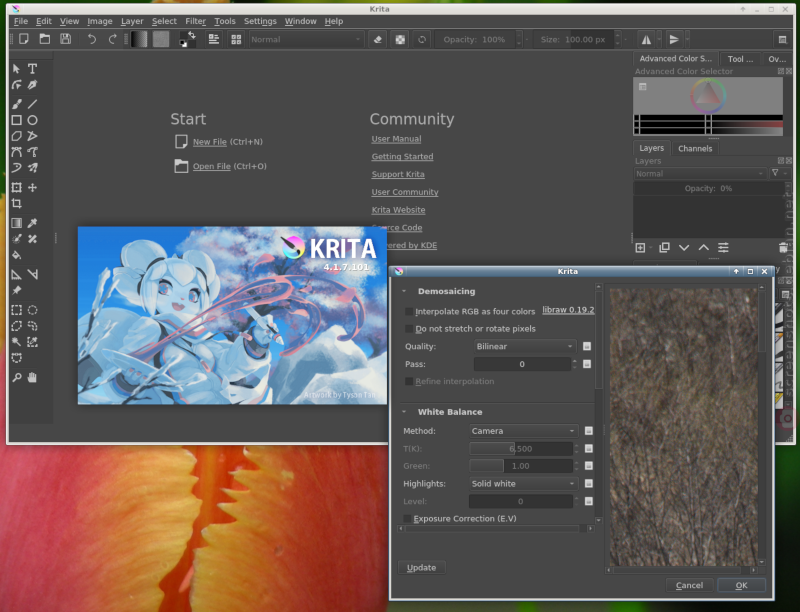800x612 pixels.
Task: Open the Getting Started link
Action: point(403,157)
